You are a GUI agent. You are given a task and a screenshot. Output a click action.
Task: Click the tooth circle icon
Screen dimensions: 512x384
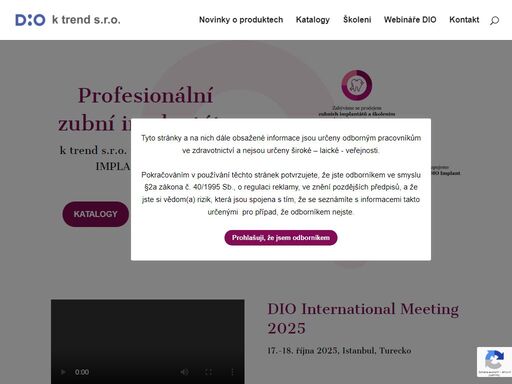tap(357, 85)
